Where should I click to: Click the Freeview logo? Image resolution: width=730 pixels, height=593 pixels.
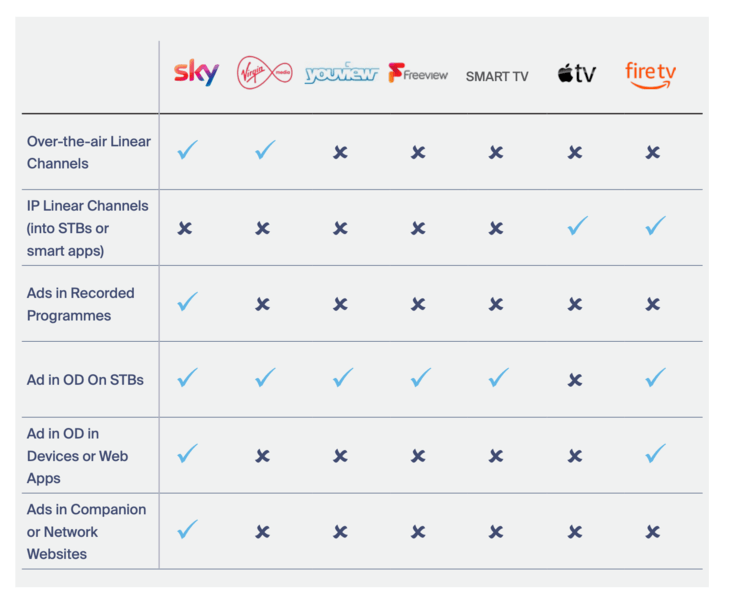(x=418, y=74)
